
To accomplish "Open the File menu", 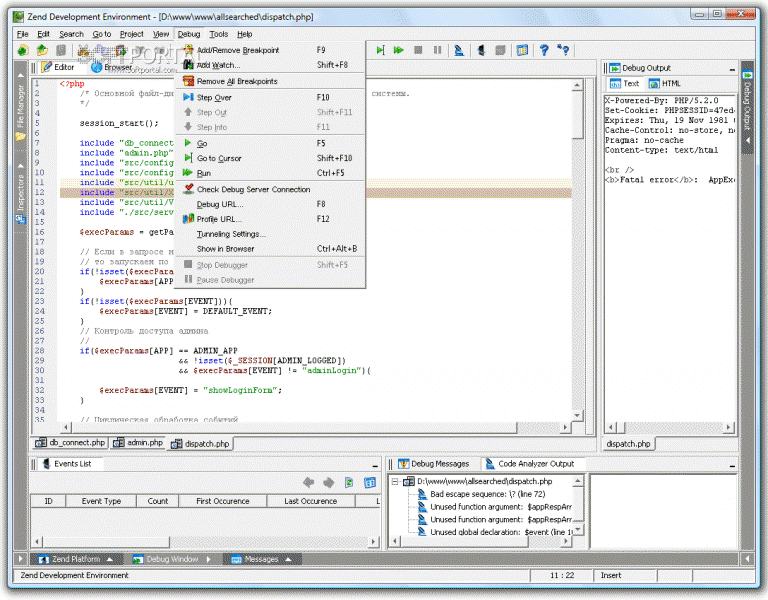I will pyautogui.click(x=23, y=34).
